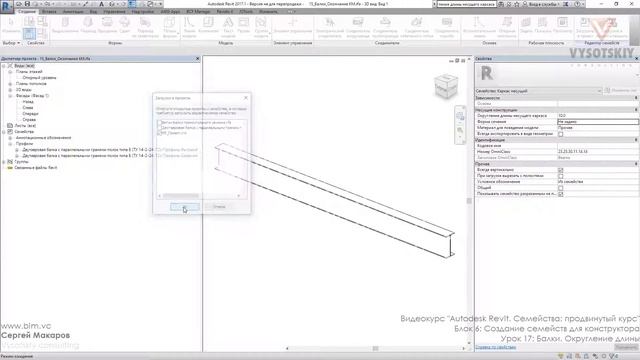The image size is (640, 360).
Task: Collapse the Идентификация properties section
Action: tap(636, 140)
